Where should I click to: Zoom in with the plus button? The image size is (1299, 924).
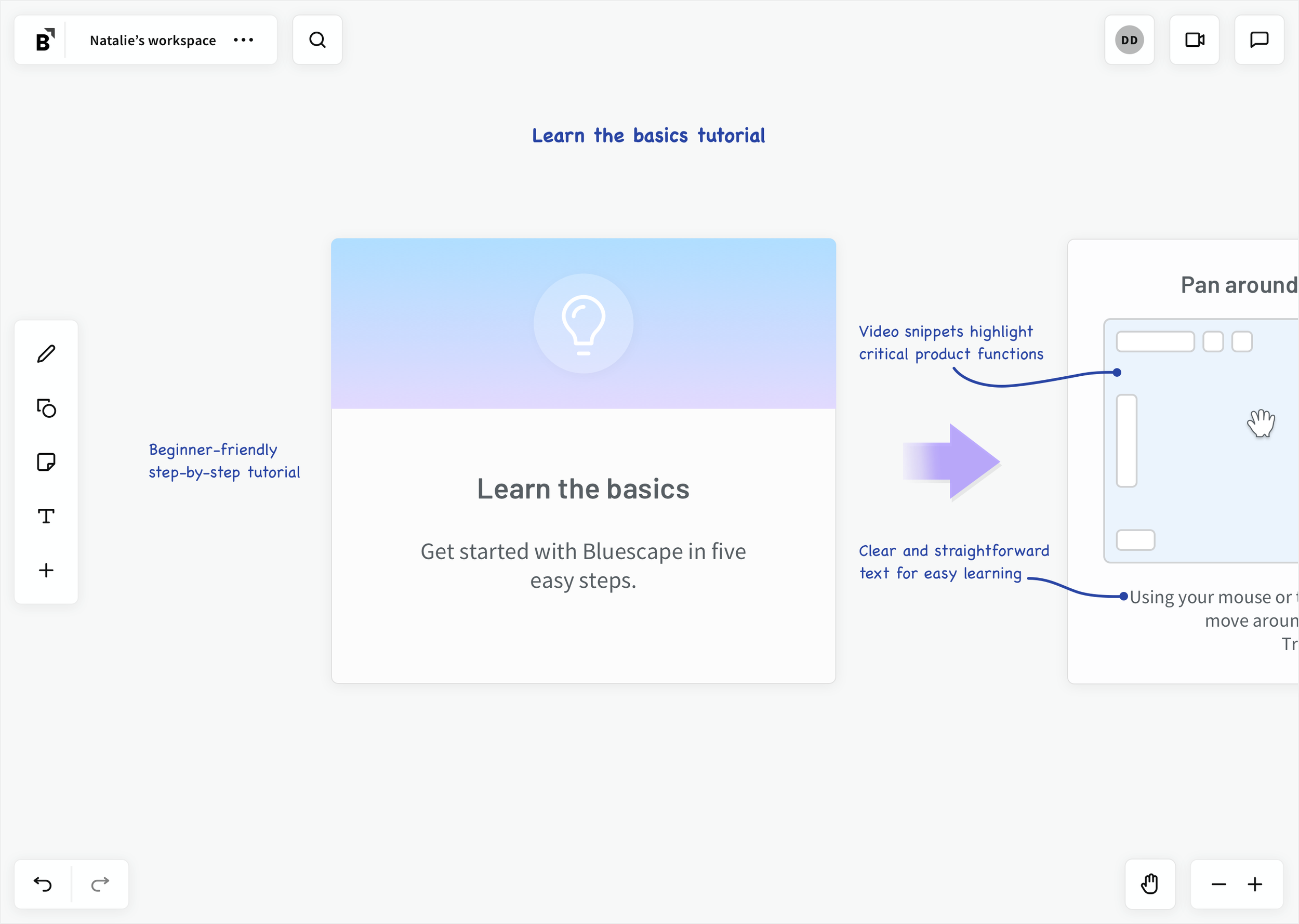point(1255,884)
